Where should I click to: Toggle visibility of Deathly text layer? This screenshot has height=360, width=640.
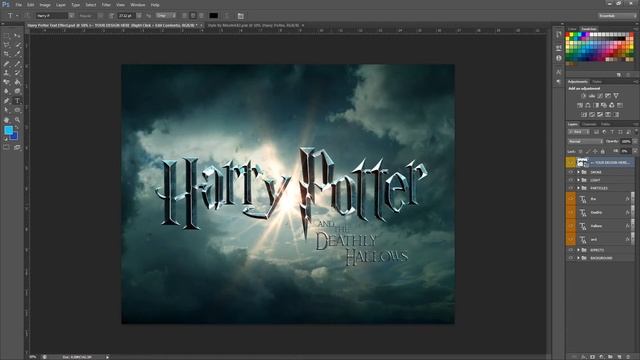coord(571,212)
